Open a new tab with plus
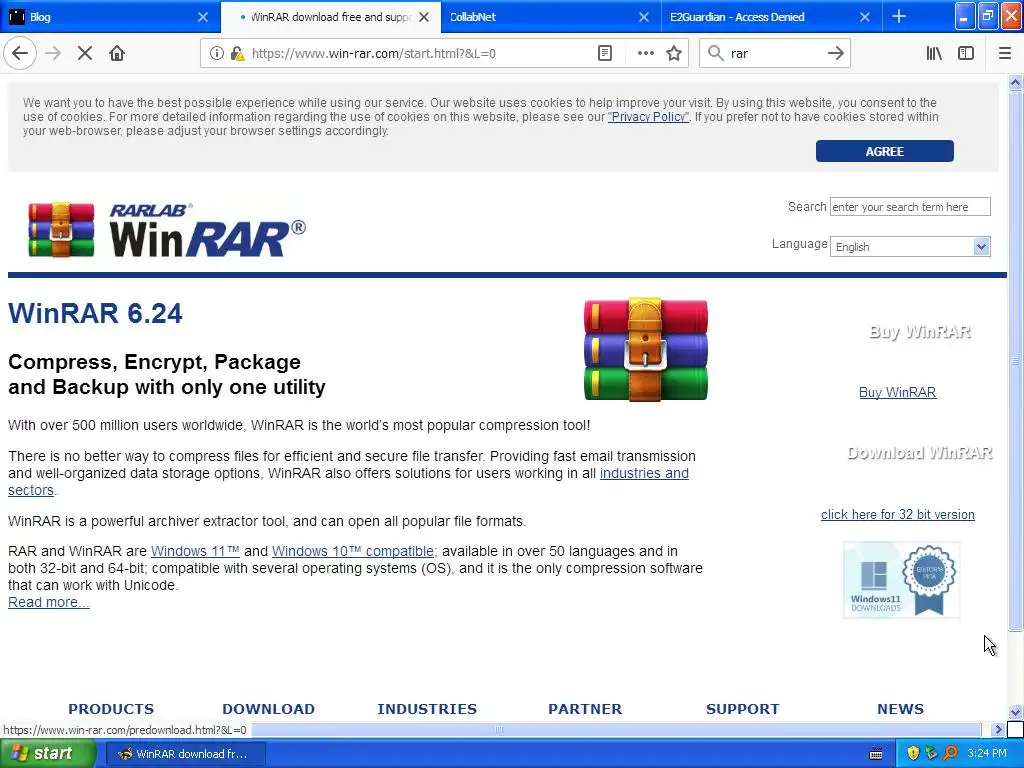This screenshot has height=768, width=1024. pos(899,16)
